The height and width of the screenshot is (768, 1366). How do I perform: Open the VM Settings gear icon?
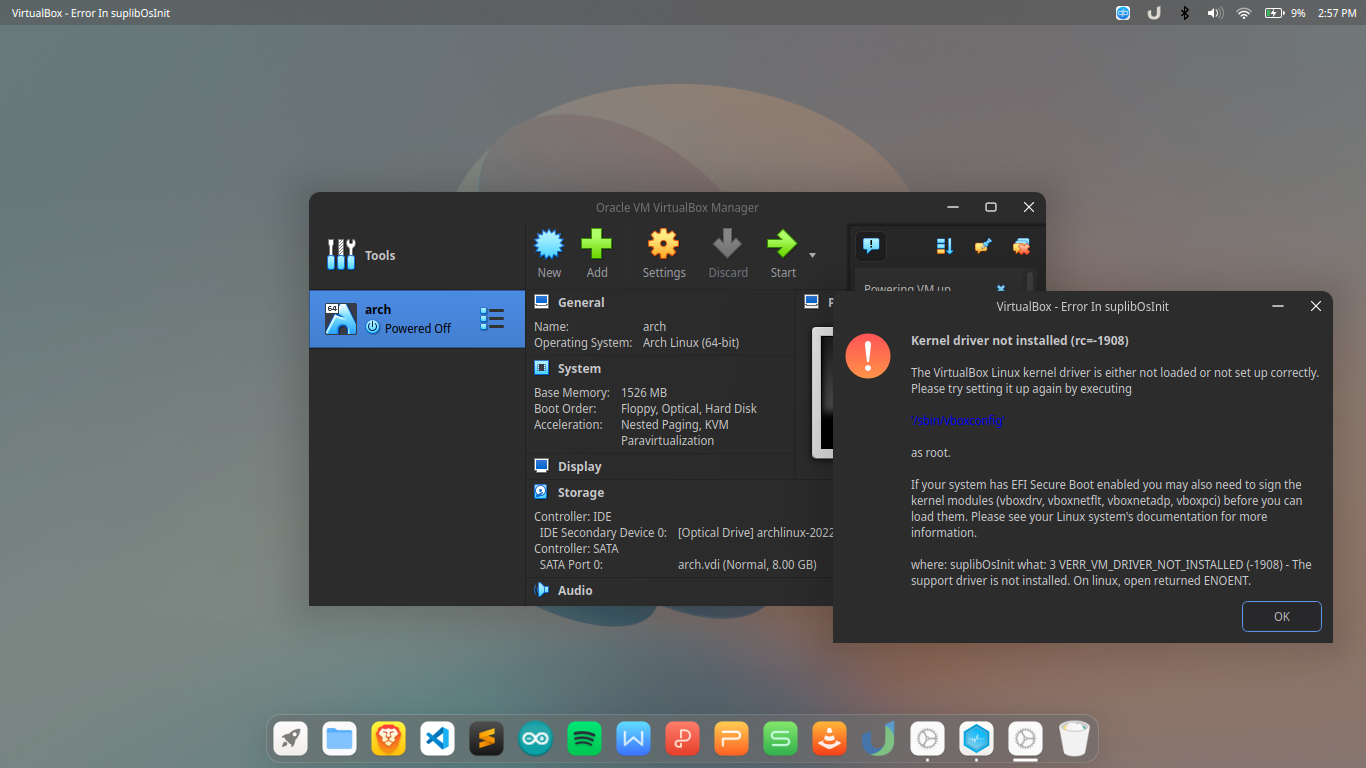point(663,244)
